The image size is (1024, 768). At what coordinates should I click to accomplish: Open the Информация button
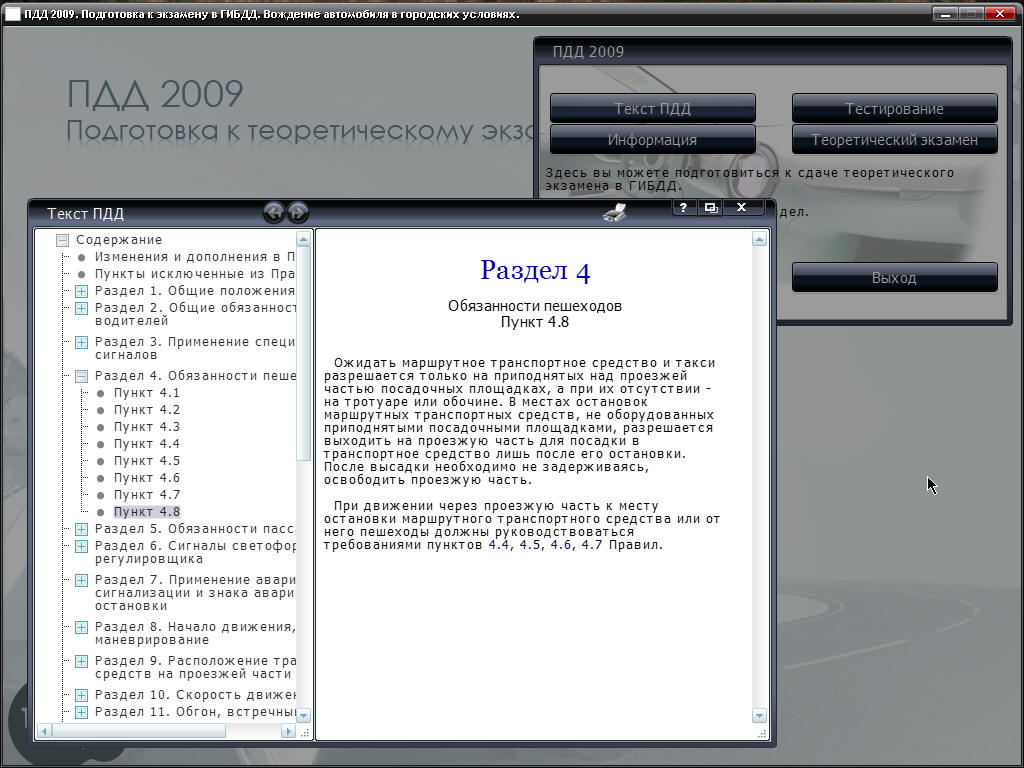tap(652, 139)
